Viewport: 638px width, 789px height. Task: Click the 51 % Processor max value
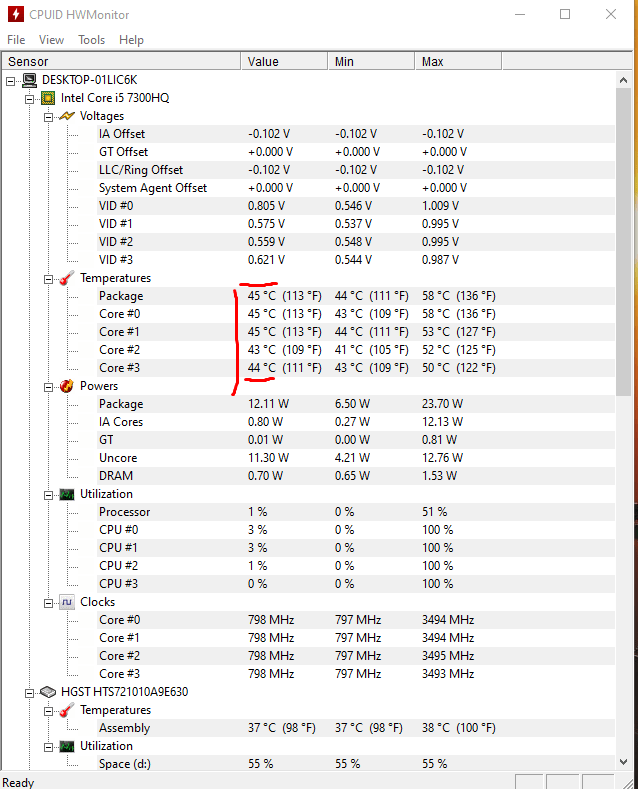click(x=434, y=512)
